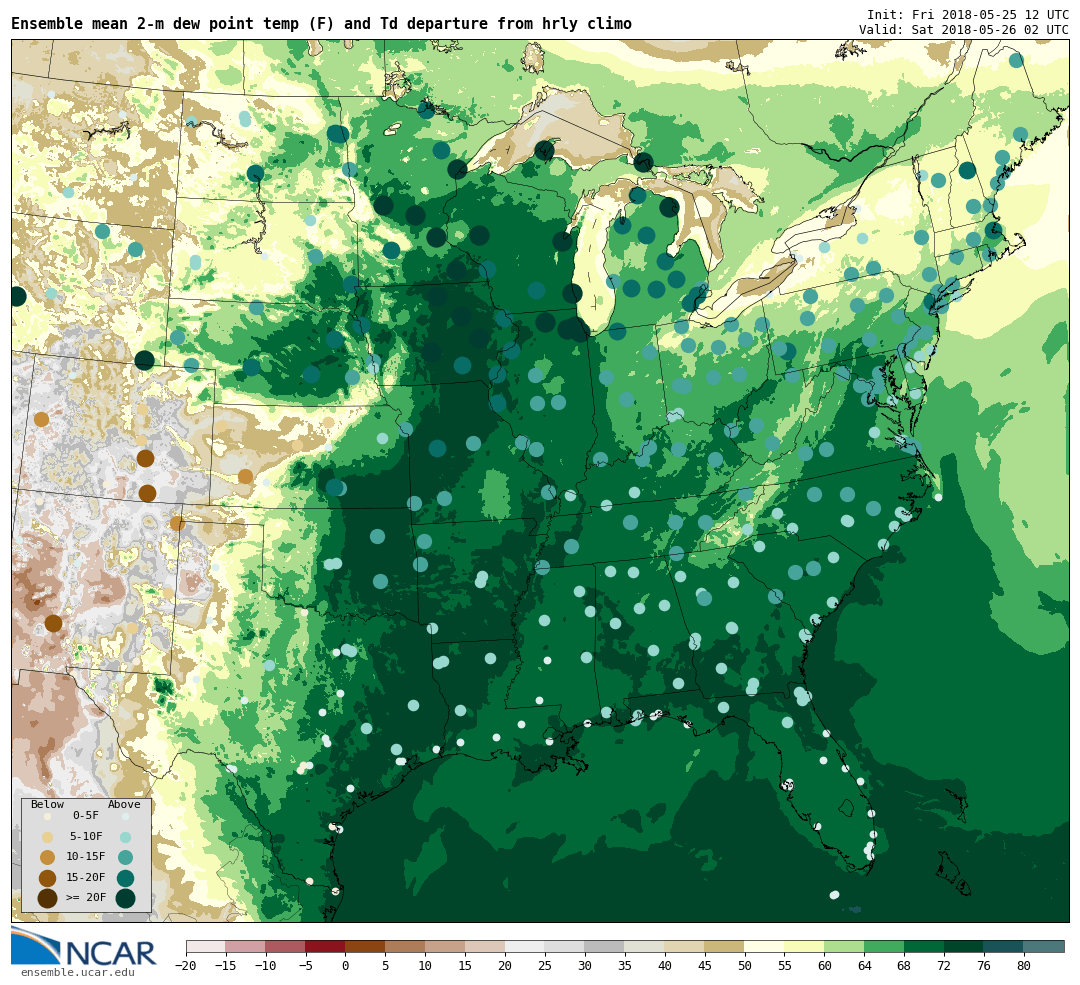Screen dimensions: 1080x985
Task: Click the NCAR logo
Action: (x=84, y=946)
